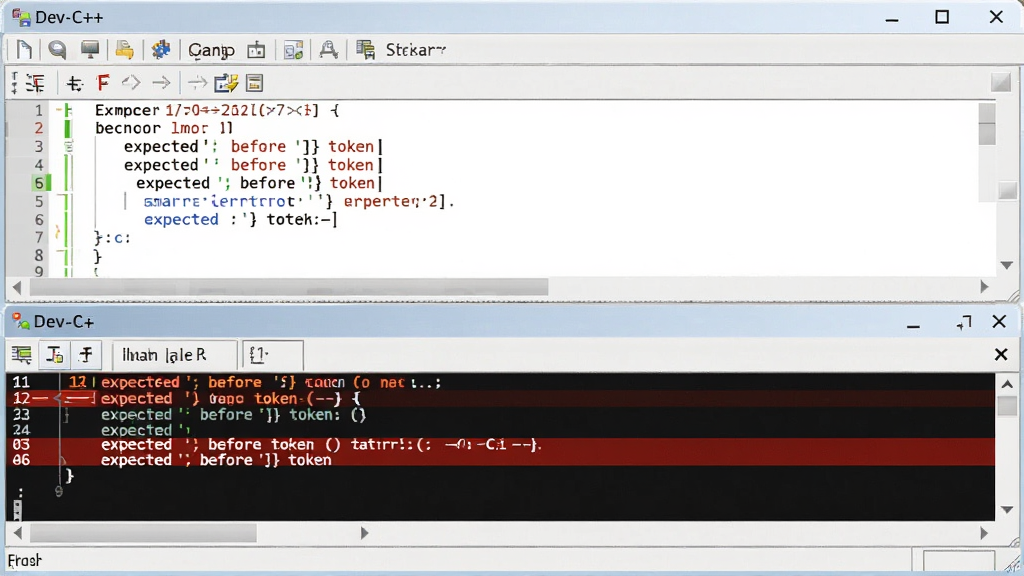Click the magnifier search icon in top toolbar
This screenshot has height=576, width=1024.
point(57,50)
